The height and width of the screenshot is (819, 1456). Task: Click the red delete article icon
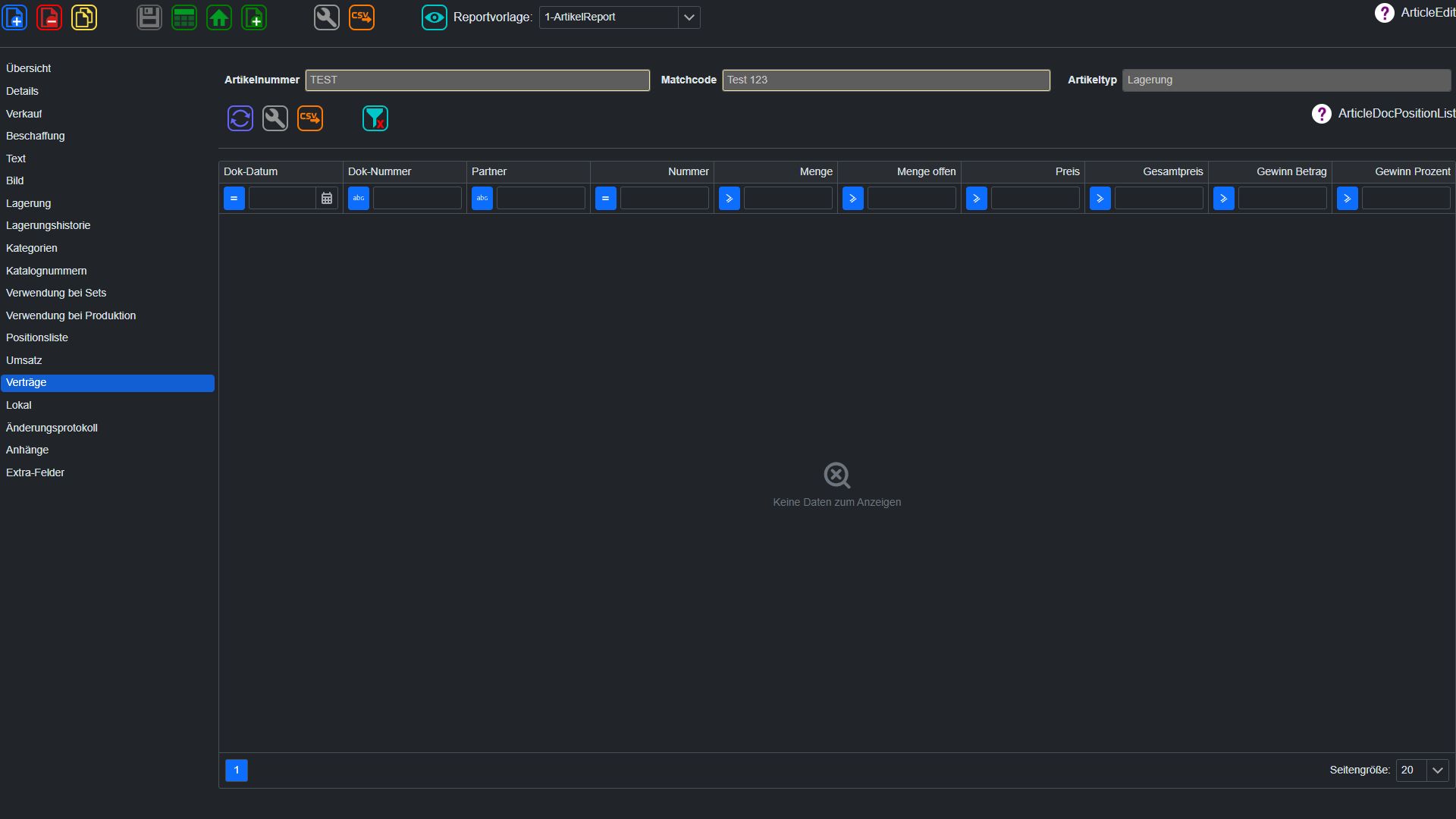click(49, 17)
